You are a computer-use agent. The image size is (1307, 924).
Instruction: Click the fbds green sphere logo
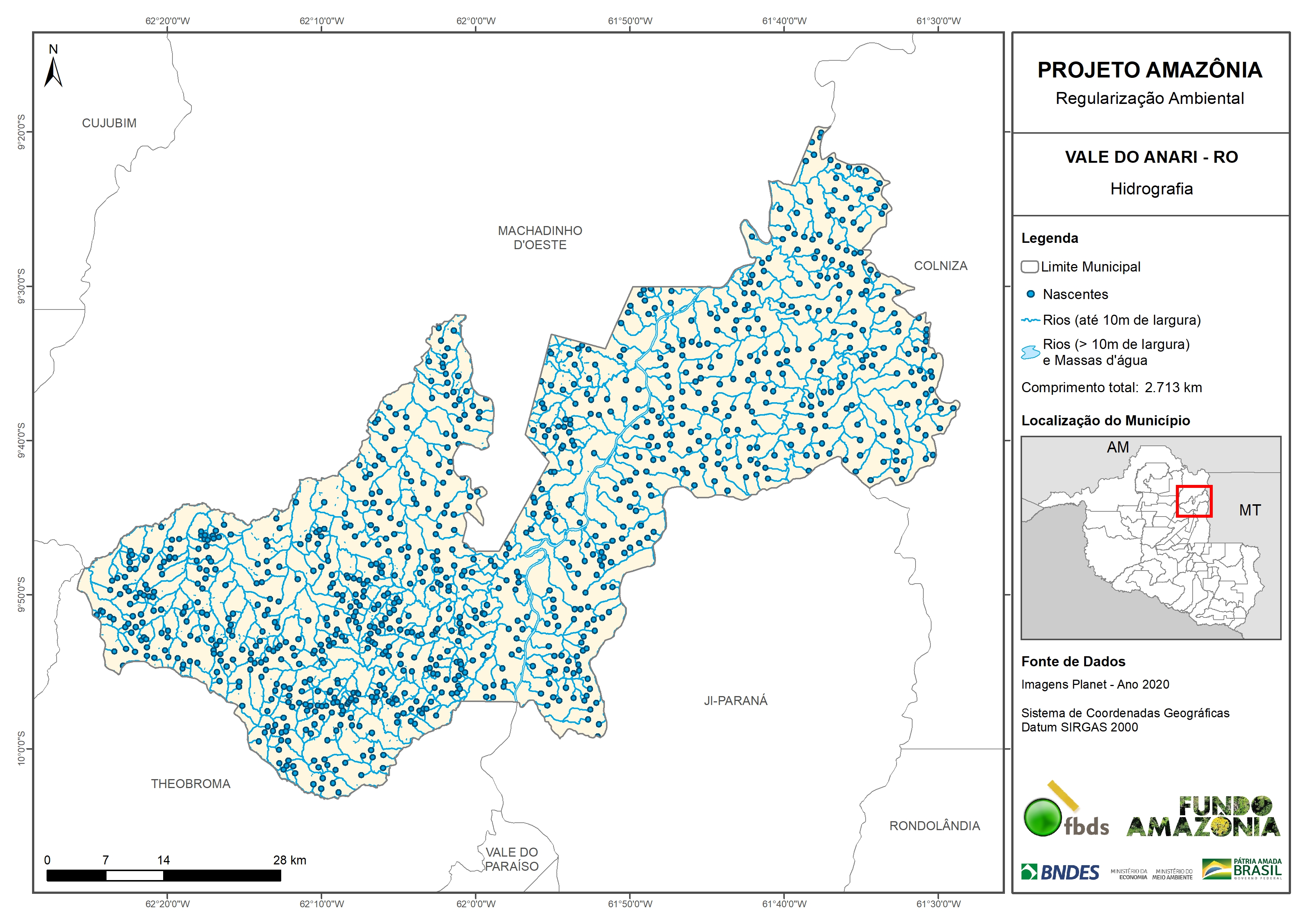1043,817
